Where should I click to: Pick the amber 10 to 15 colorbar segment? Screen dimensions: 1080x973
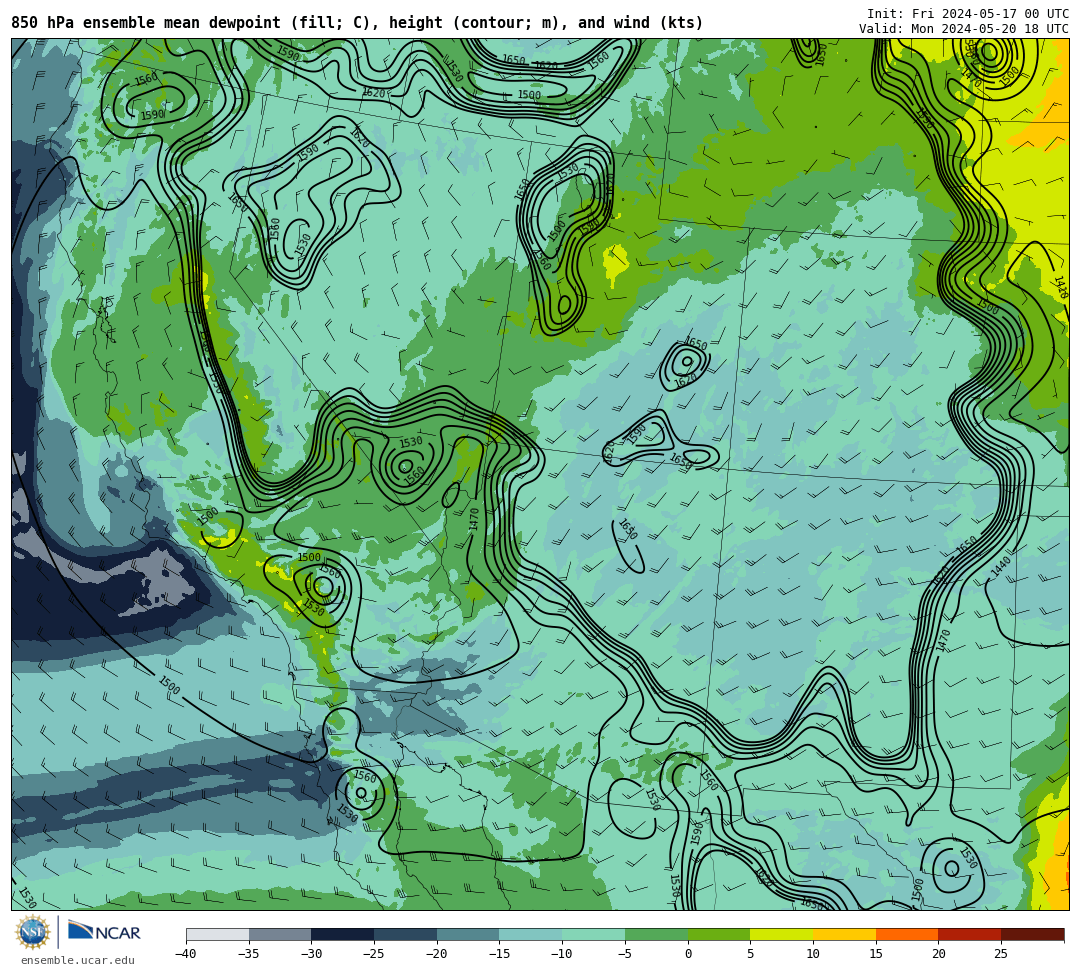(x=844, y=934)
